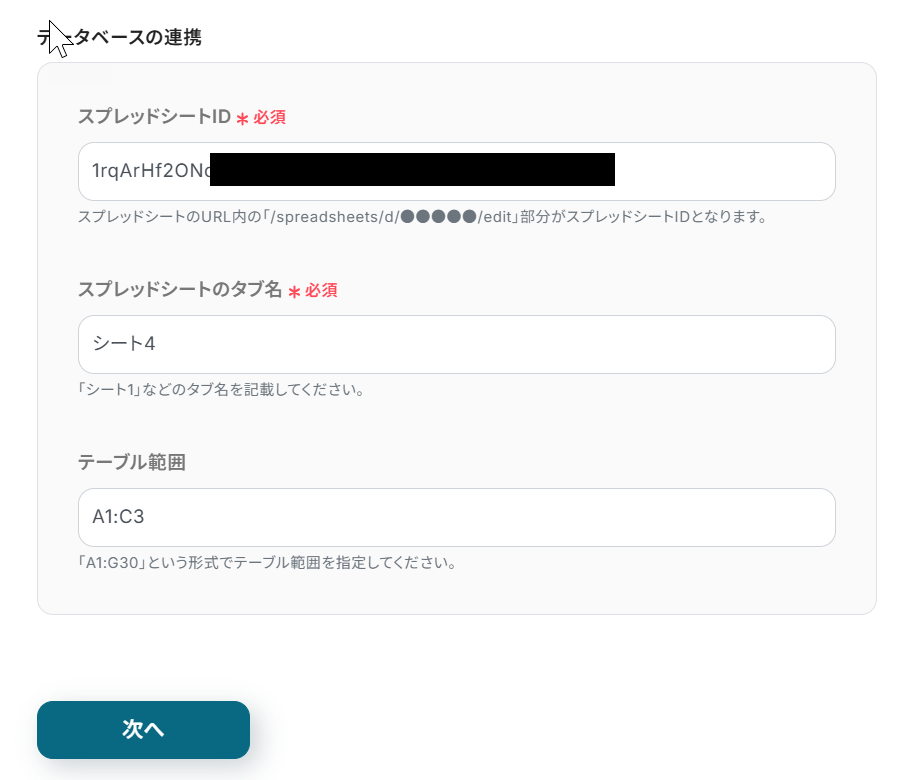
Task: Click the 「A1:G30」 format hint text
Action: click(266, 562)
